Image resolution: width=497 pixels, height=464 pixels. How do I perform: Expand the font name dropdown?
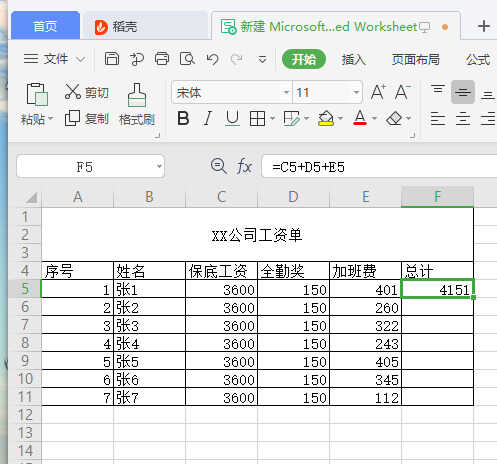286,92
